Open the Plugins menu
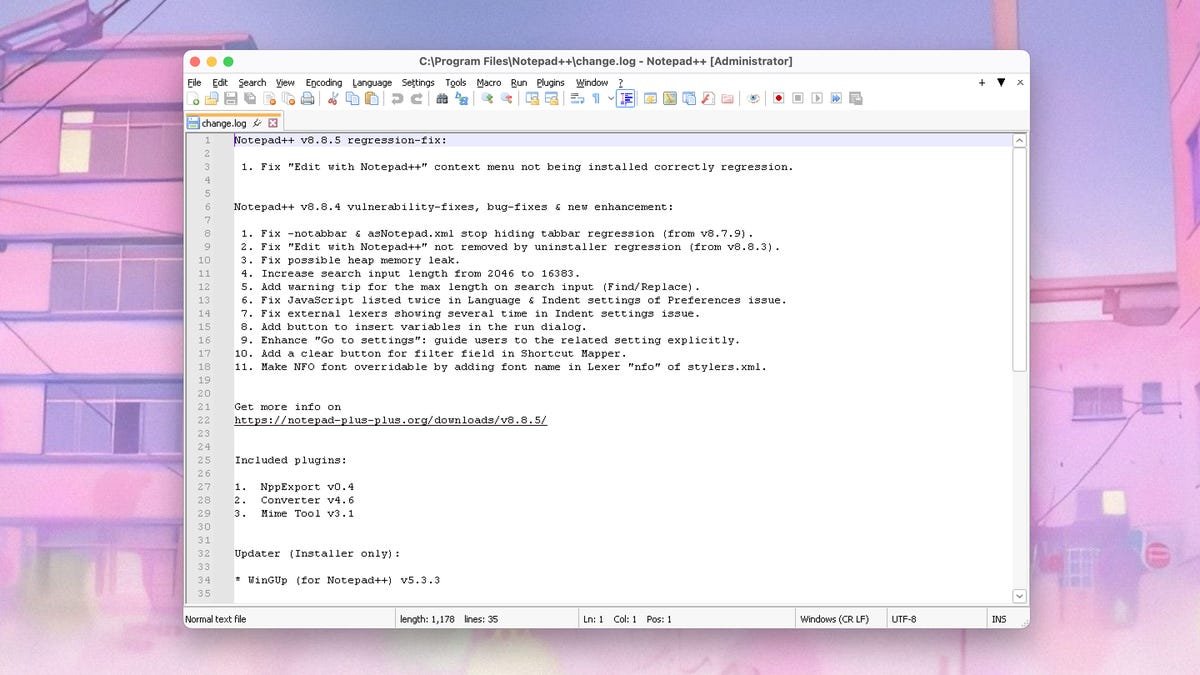The image size is (1200, 675). point(549,82)
